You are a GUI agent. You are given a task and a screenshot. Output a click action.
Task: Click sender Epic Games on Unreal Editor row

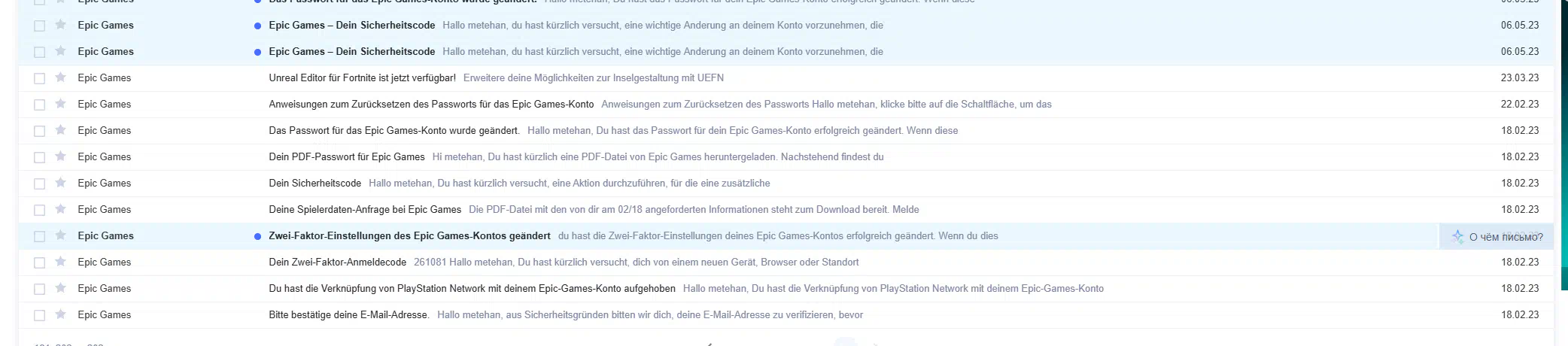(x=104, y=77)
